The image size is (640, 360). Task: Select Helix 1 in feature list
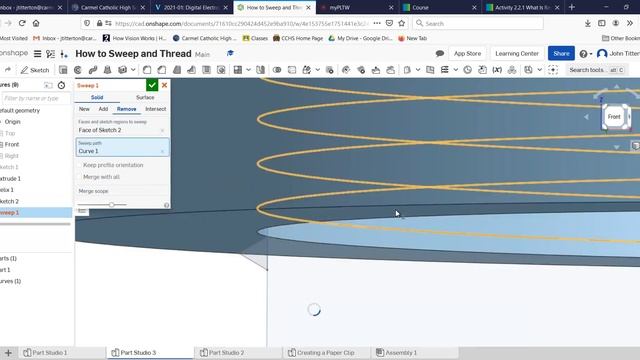[x=7, y=190]
